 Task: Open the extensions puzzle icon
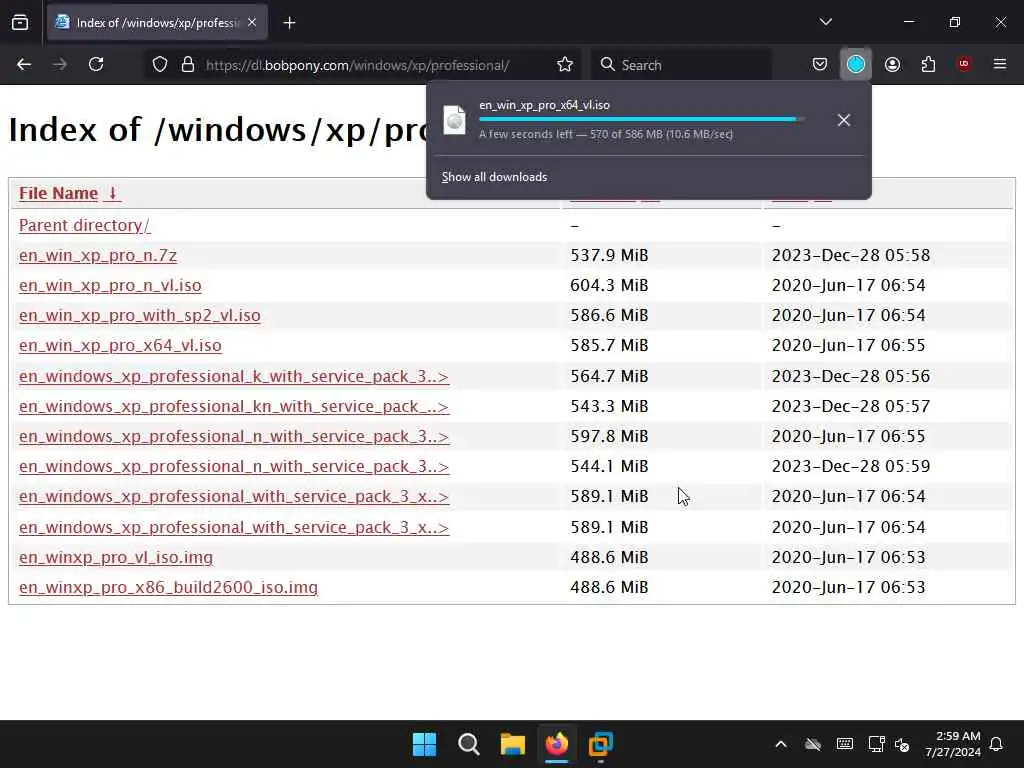(x=928, y=64)
